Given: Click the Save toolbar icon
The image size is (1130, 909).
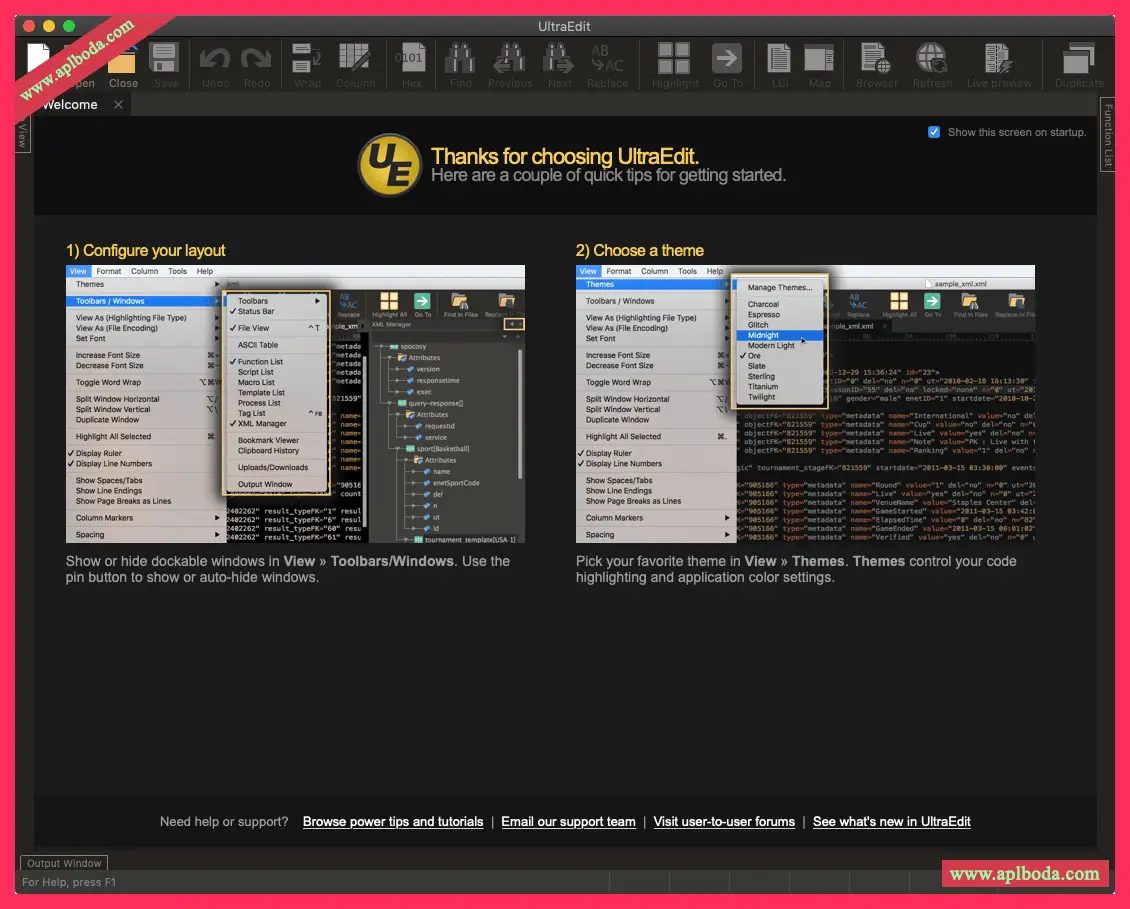Looking at the screenshot, I should point(165,65).
